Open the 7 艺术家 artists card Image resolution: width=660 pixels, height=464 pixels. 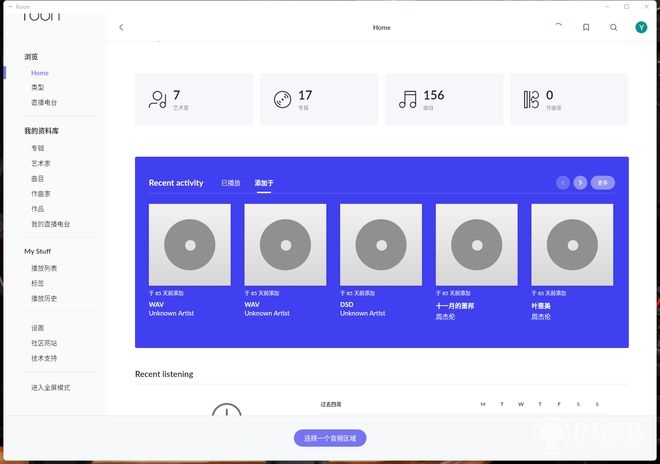(x=194, y=99)
